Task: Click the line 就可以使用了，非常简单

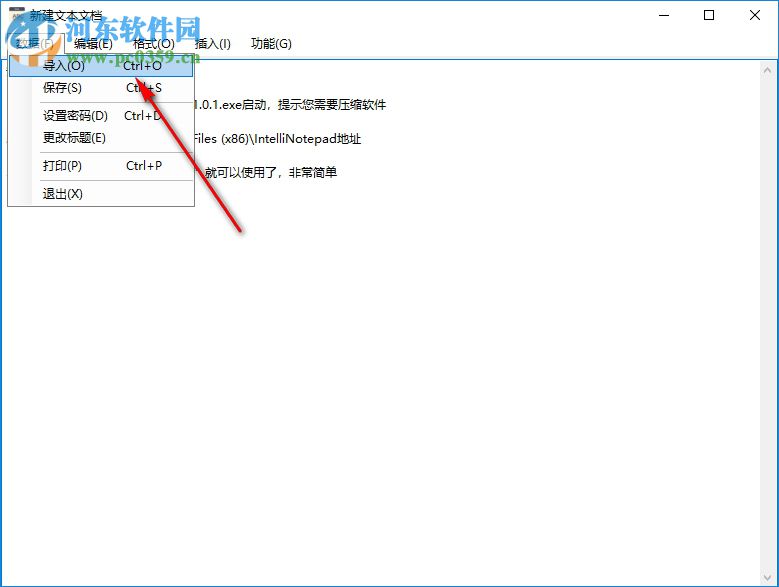Action: click(x=271, y=172)
